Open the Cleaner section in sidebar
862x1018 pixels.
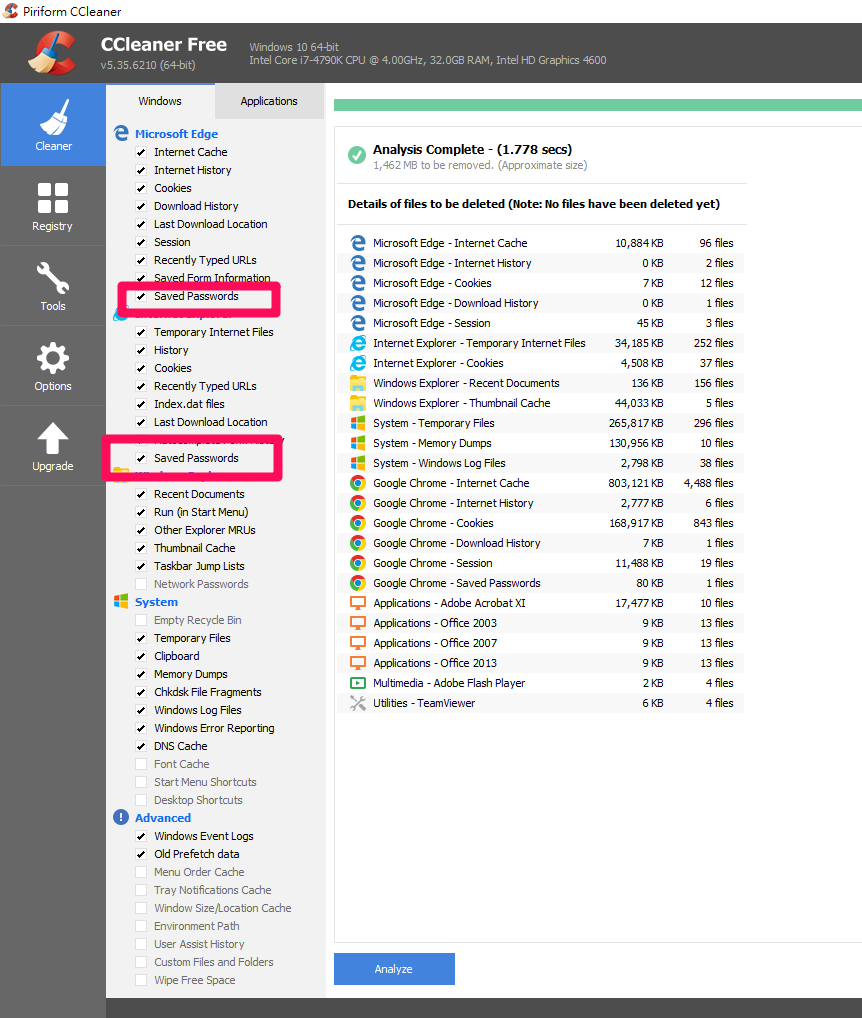(53, 125)
